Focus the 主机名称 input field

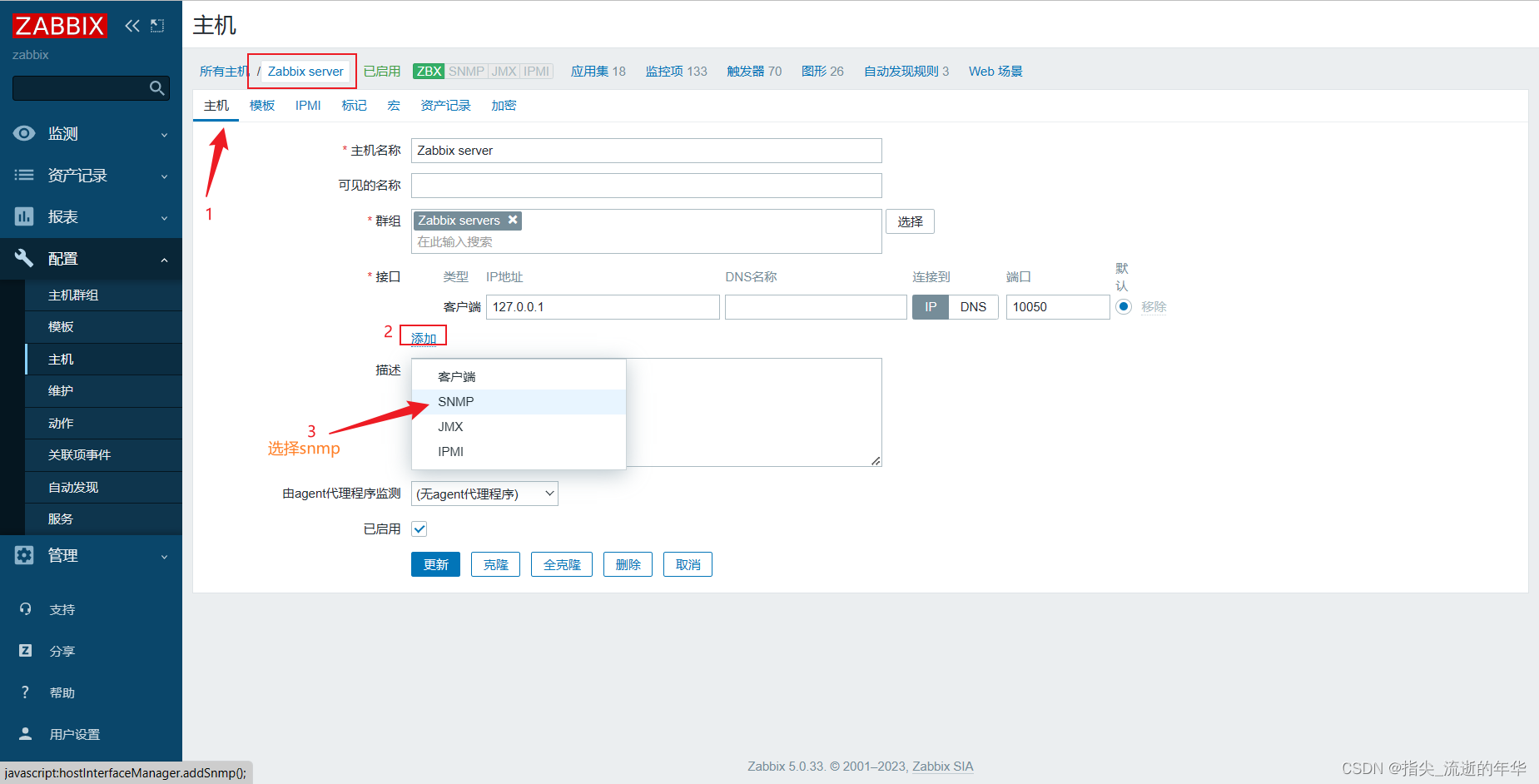(646, 151)
